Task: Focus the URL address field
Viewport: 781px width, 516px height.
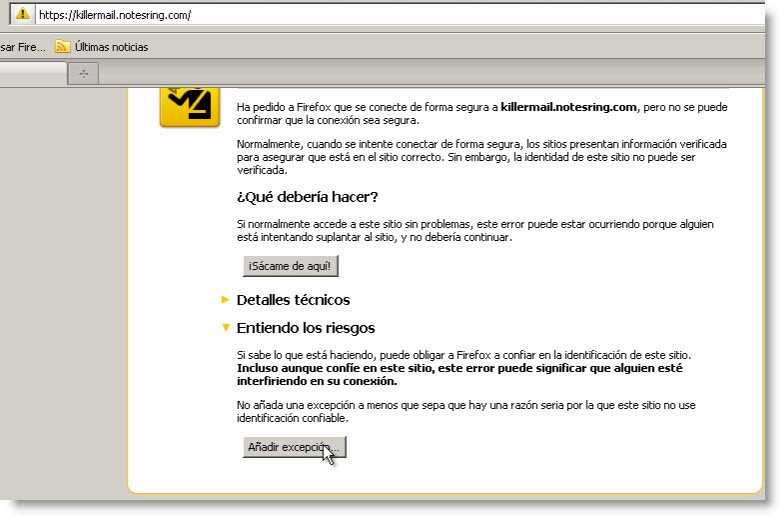Action: click(400, 15)
